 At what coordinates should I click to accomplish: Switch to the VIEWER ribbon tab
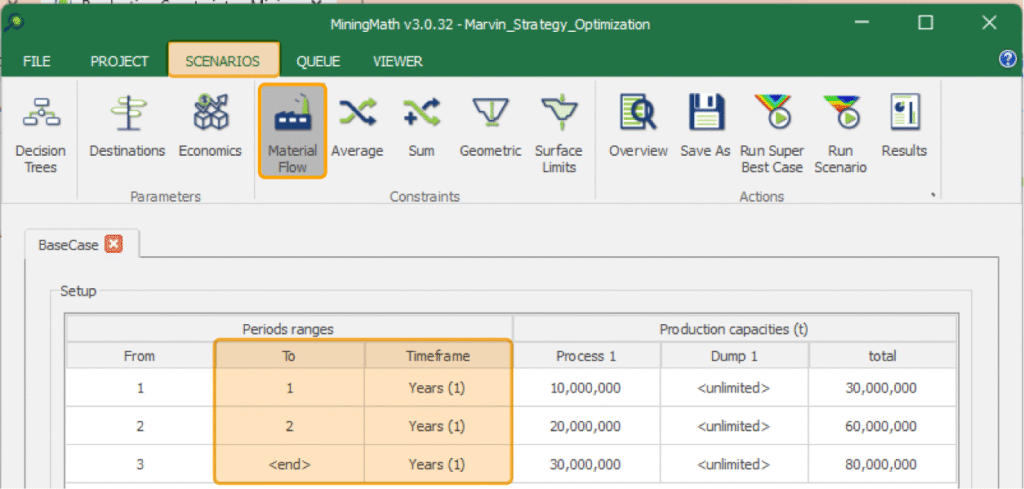pos(397,61)
